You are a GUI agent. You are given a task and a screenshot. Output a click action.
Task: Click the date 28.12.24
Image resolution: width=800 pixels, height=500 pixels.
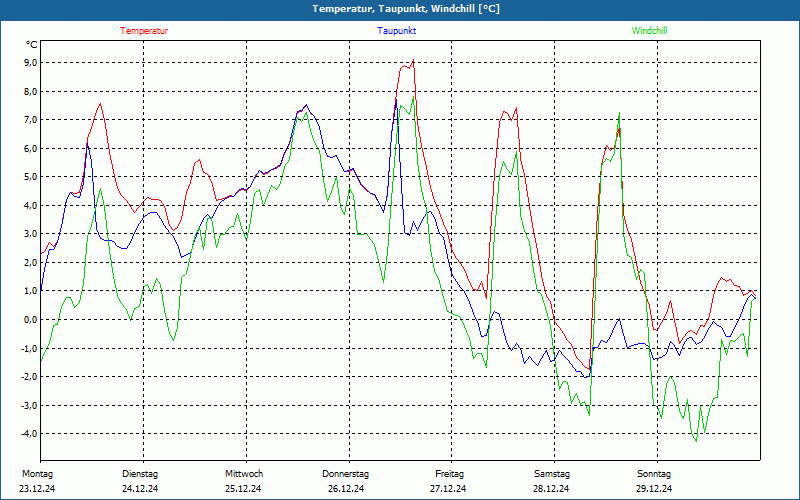pyautogui.click(x=551, y=489)
